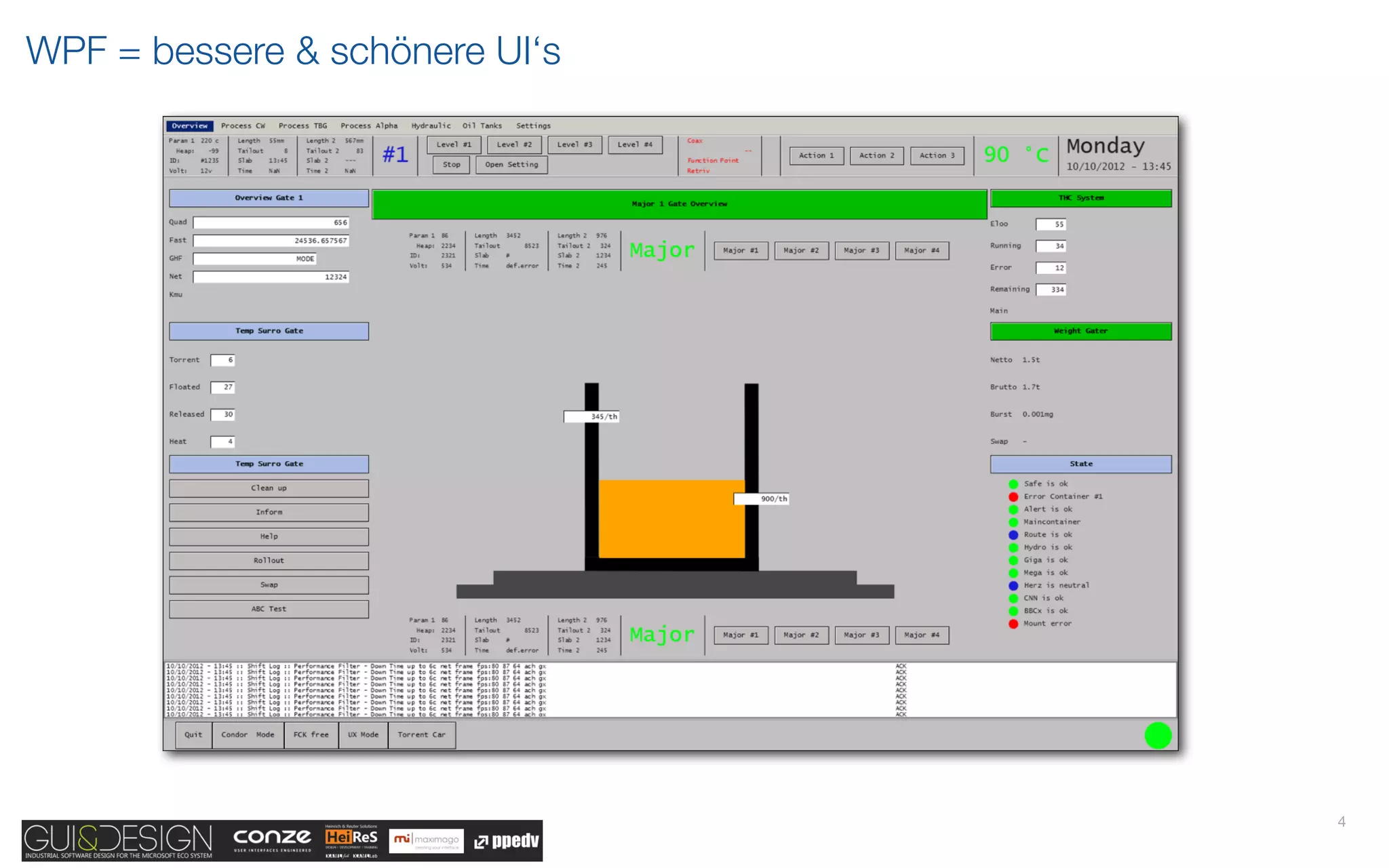Select the Level #4 button
Image resolution: width=1389 pixels, height=868 pixels.
point(635,144)
